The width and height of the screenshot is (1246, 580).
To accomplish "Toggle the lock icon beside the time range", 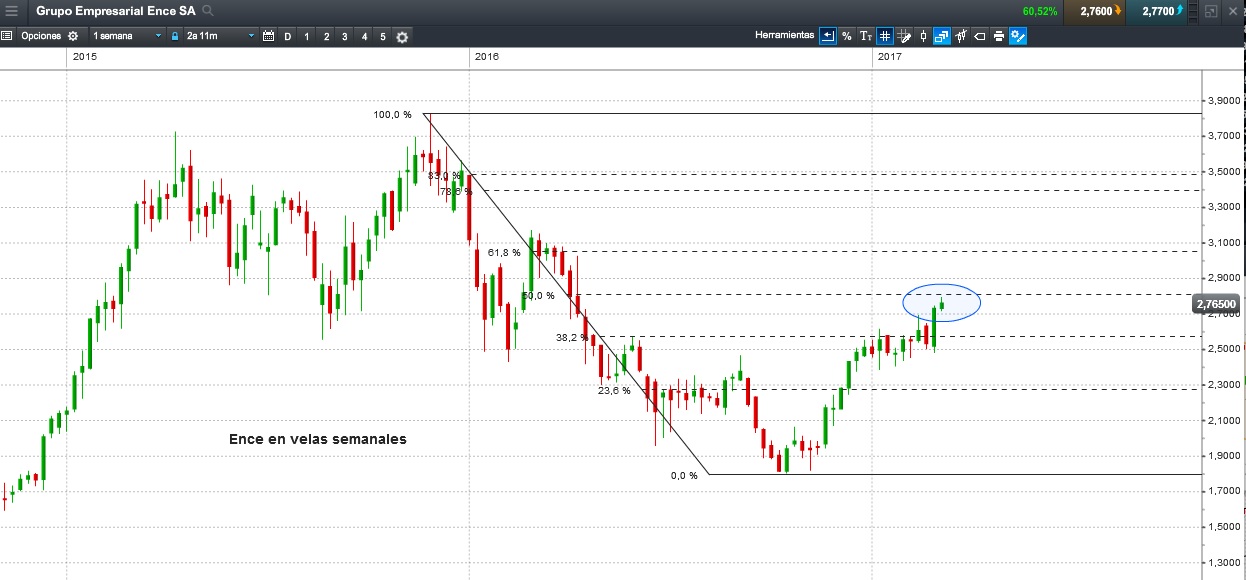I will pyautogui.click(x=175, y=36).
